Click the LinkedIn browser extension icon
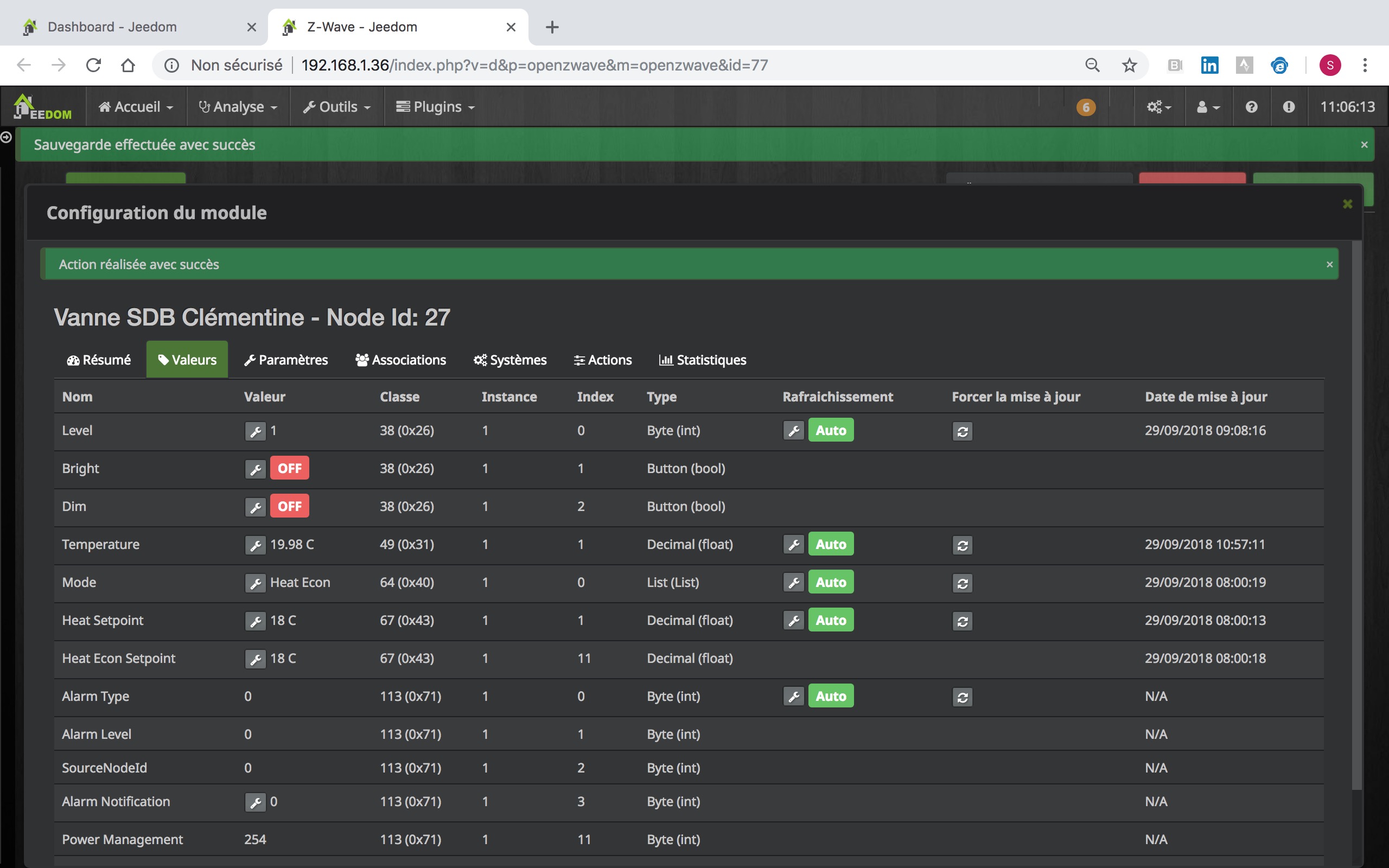 [1209, 65]
